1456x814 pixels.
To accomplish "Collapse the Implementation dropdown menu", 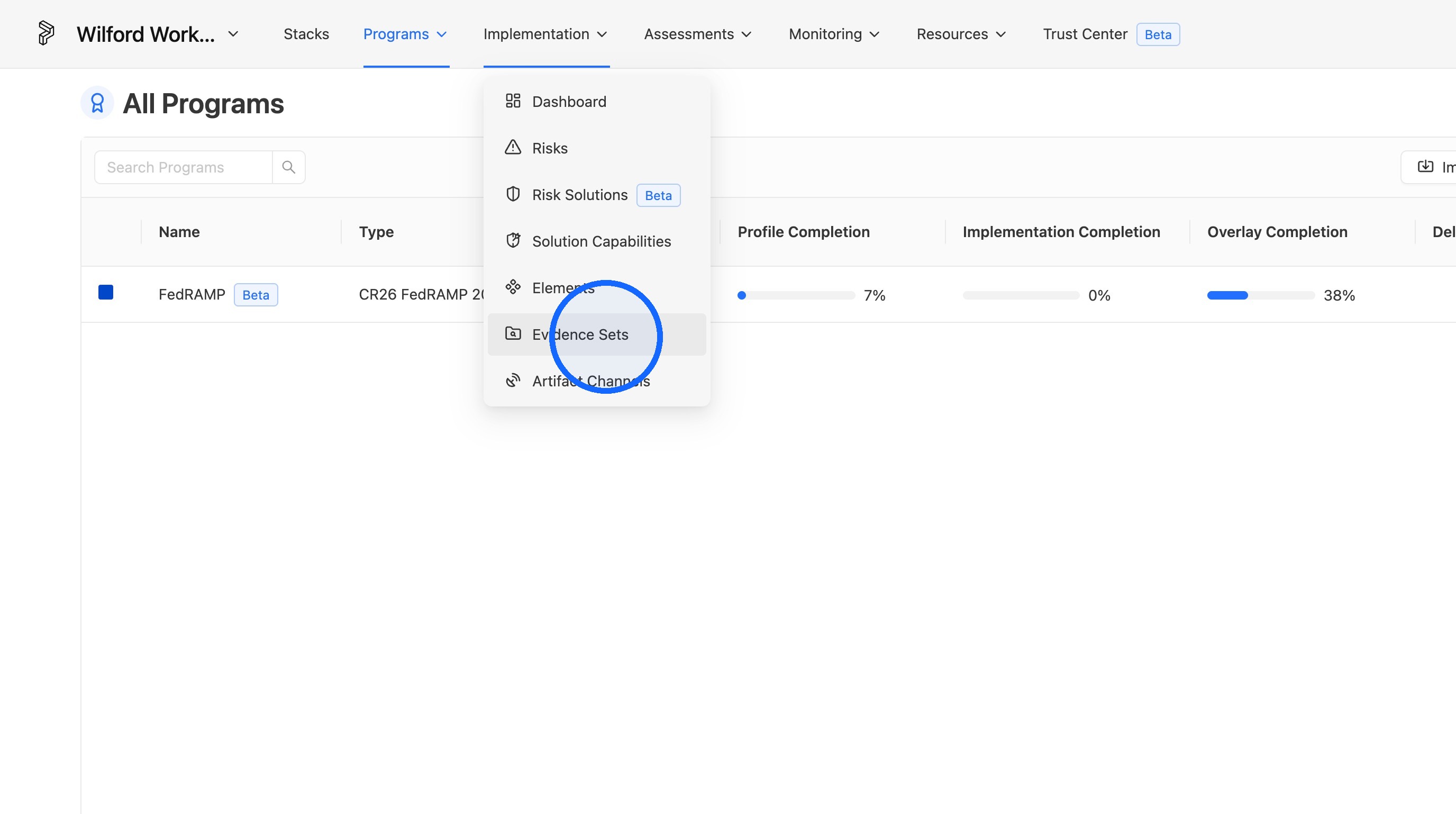I will [x=545, y=34].
